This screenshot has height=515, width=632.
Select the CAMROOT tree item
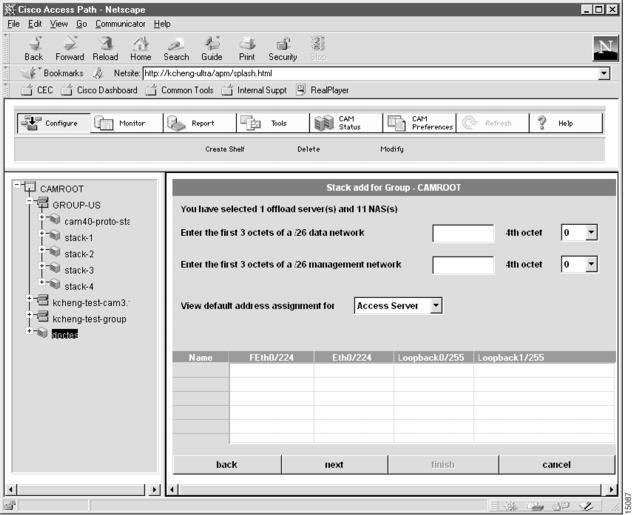pyautogui.click(x=62, y=189)
